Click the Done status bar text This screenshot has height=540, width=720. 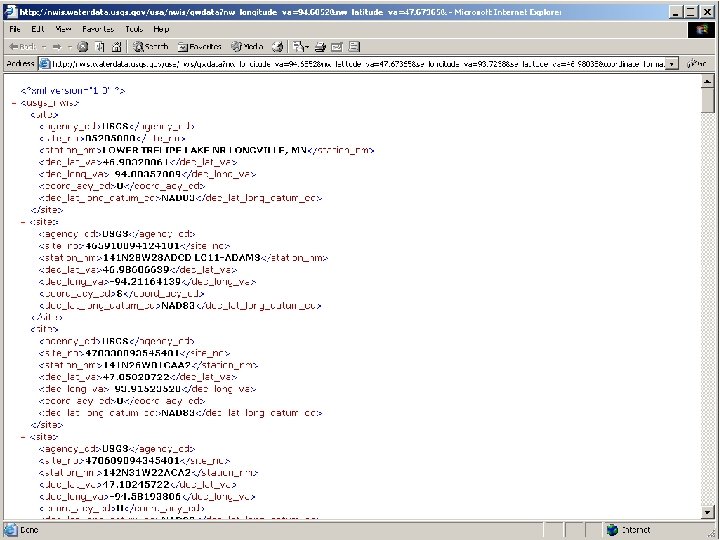[29, 530]
